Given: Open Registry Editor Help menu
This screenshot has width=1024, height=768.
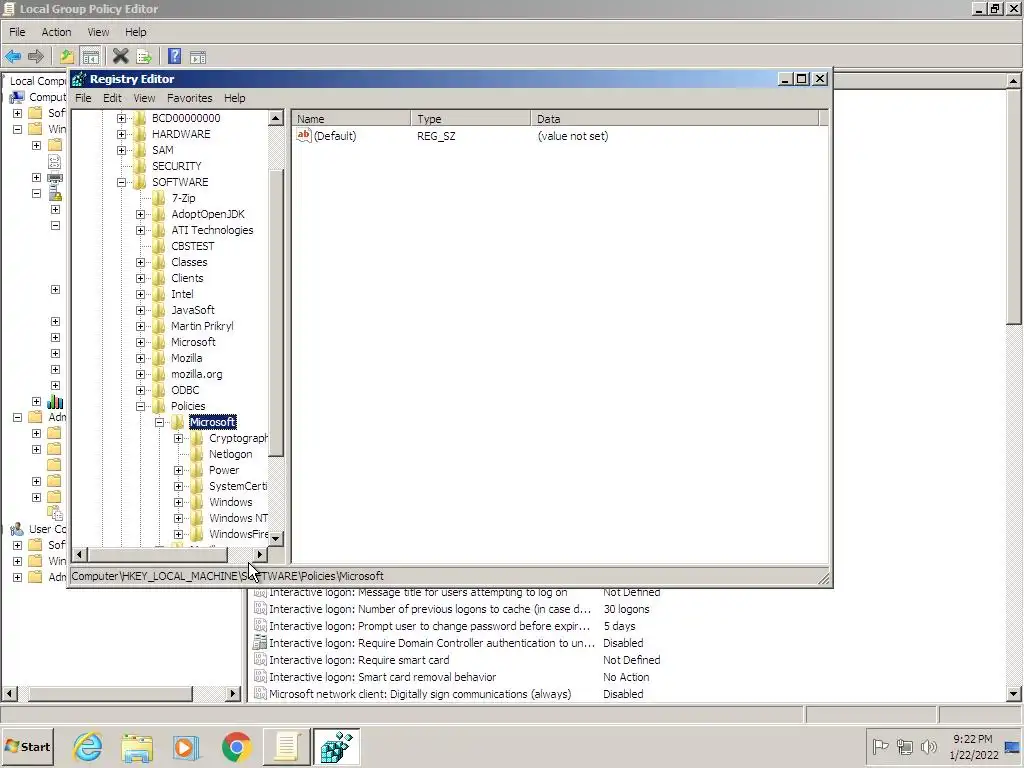Looking at the screenshot, I should (x=234, y=98).
